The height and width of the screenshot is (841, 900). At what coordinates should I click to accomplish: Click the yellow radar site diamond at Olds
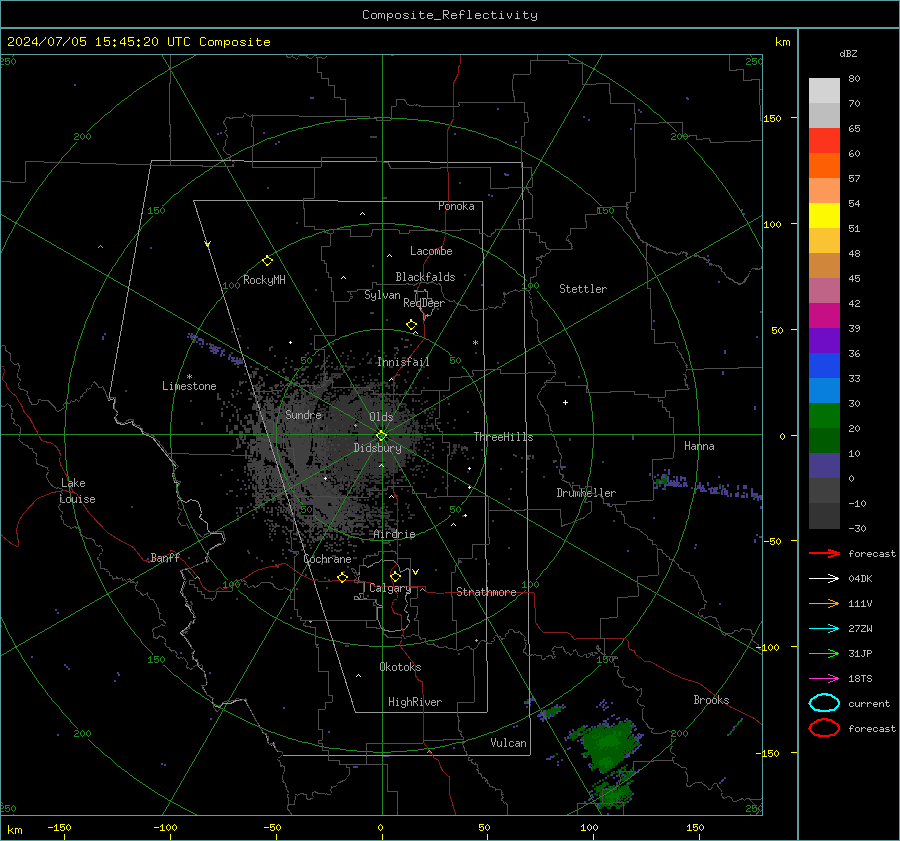381,436
